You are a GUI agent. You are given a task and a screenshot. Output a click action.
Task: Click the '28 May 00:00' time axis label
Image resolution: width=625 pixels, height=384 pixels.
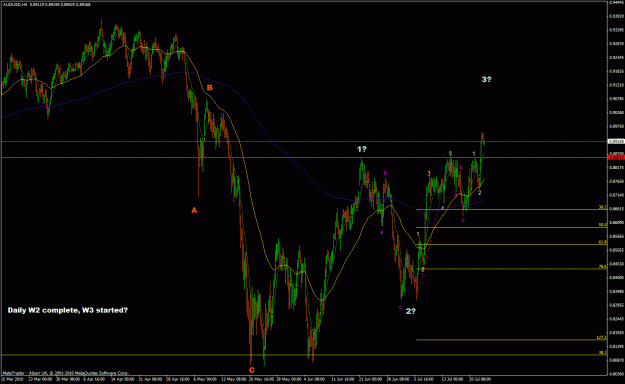point(289,379)
